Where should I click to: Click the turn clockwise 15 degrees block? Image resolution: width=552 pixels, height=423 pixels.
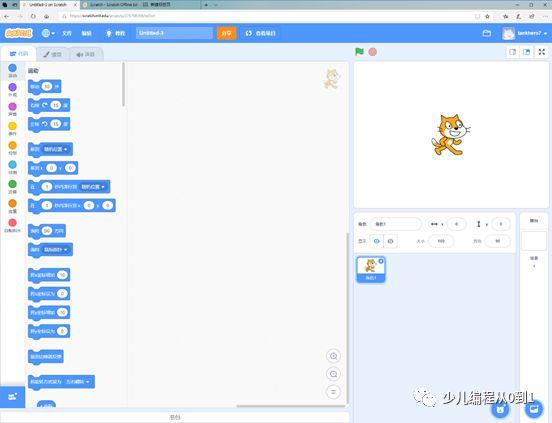tap(49, 105)
